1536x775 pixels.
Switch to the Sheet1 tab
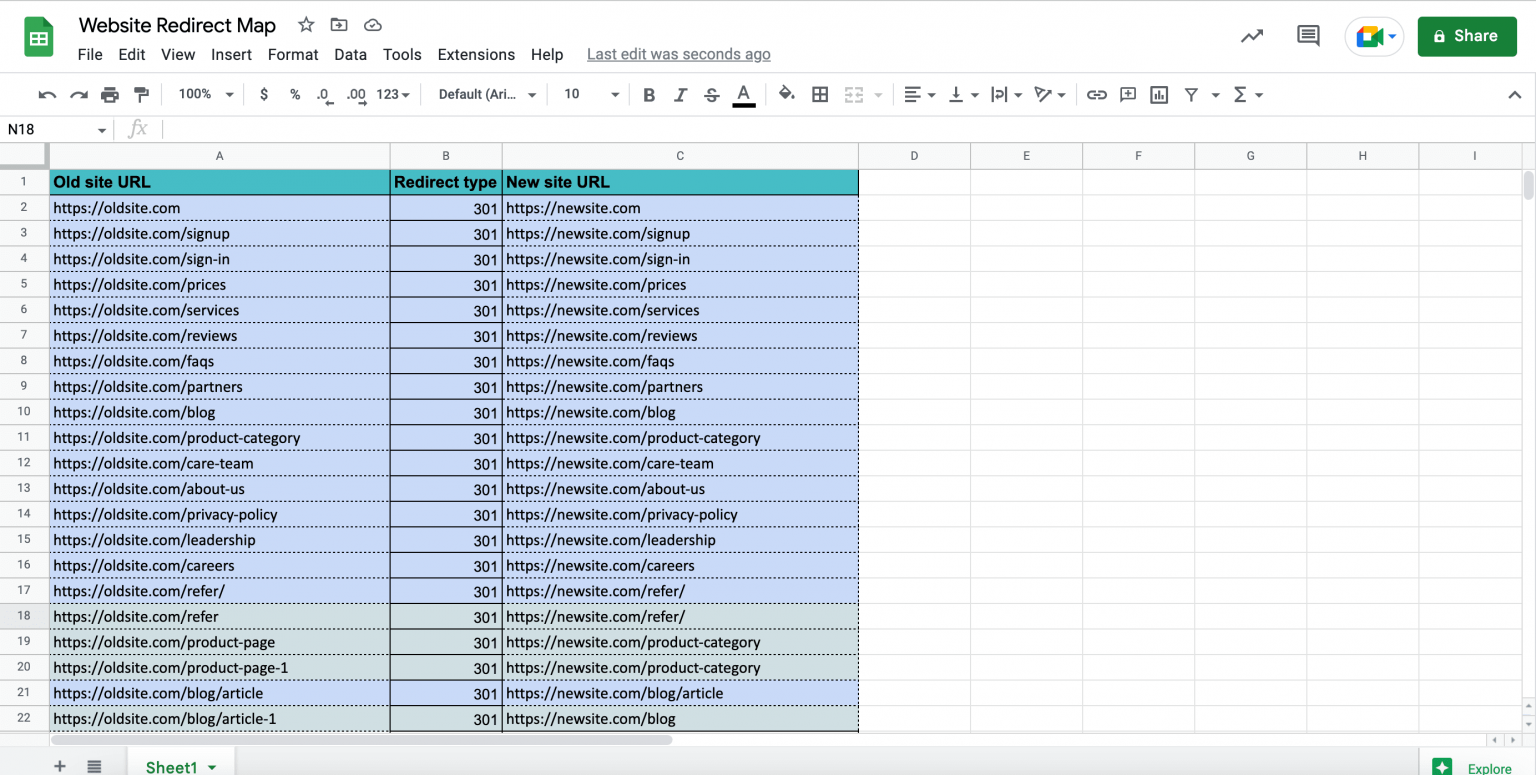pos(171,766)
